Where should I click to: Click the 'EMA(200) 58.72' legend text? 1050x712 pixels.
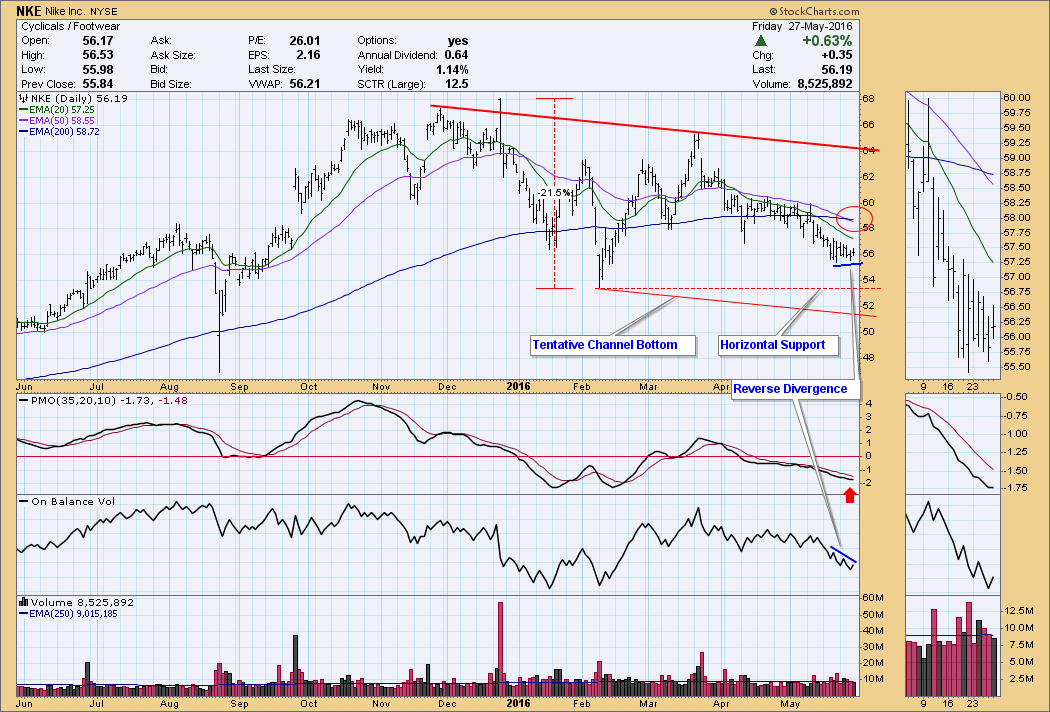(64, 132)
